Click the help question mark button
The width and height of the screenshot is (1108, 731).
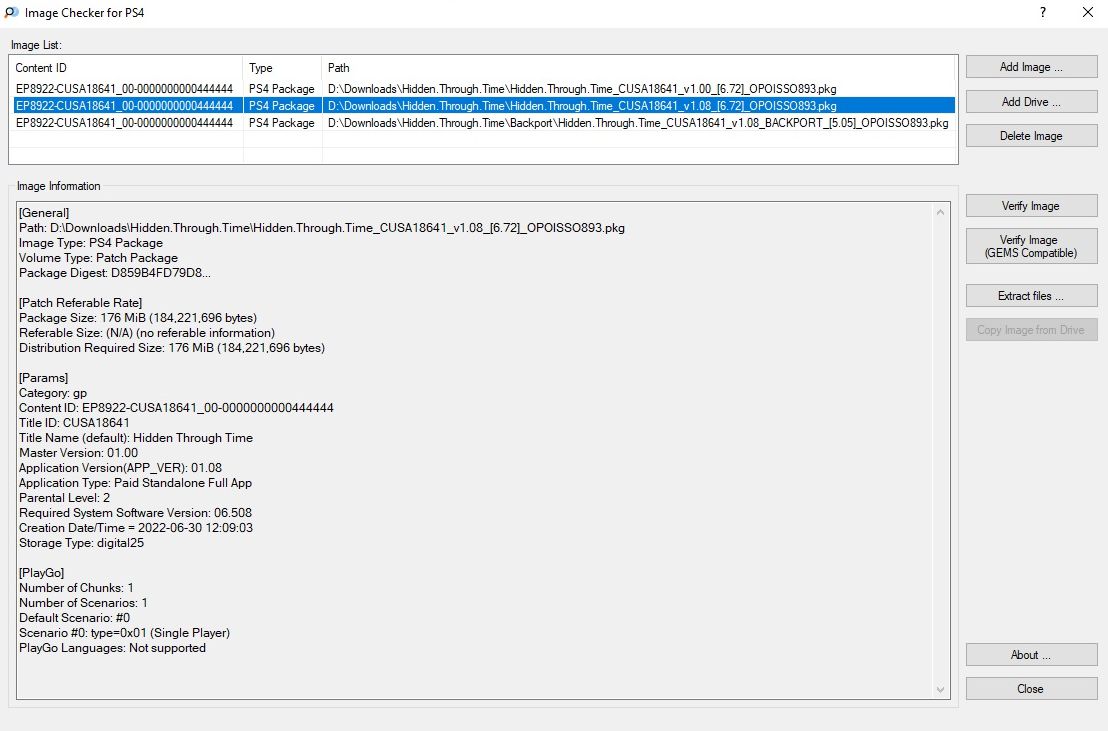(1043, 12)
